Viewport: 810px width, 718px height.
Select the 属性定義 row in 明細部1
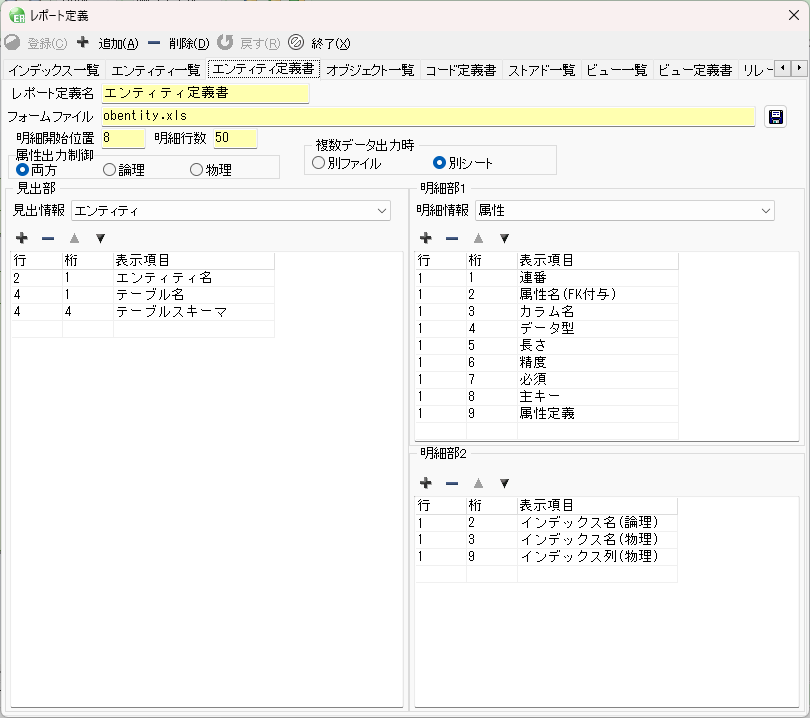(x=547, y=414)
